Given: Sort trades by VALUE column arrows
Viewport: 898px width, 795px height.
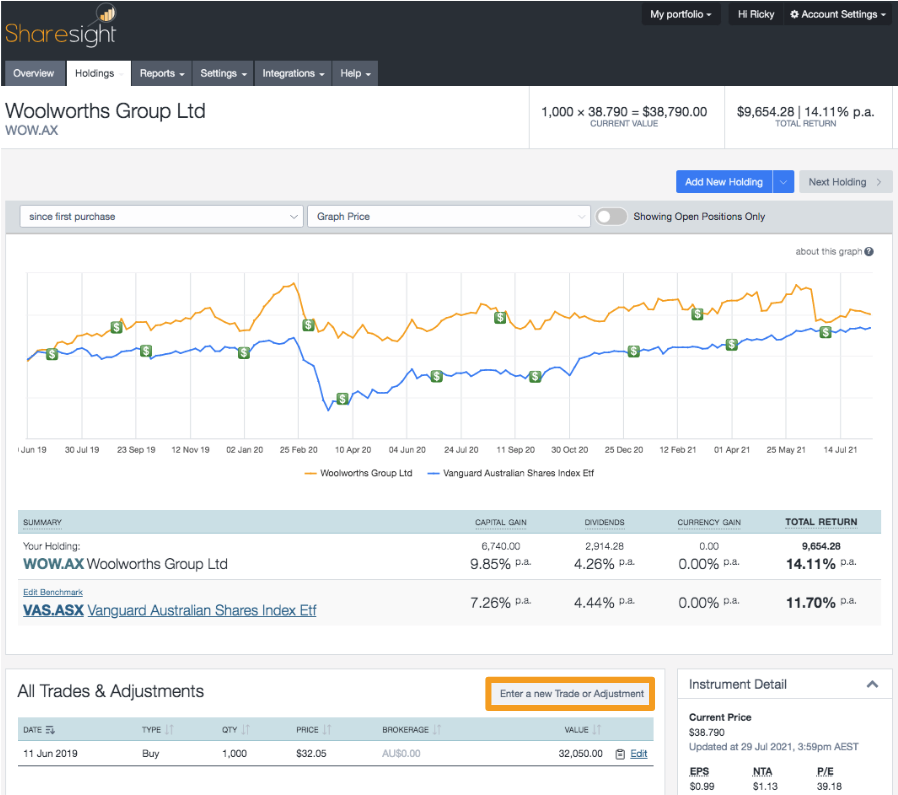Looking at the screenshot, I should coord(597,730).
